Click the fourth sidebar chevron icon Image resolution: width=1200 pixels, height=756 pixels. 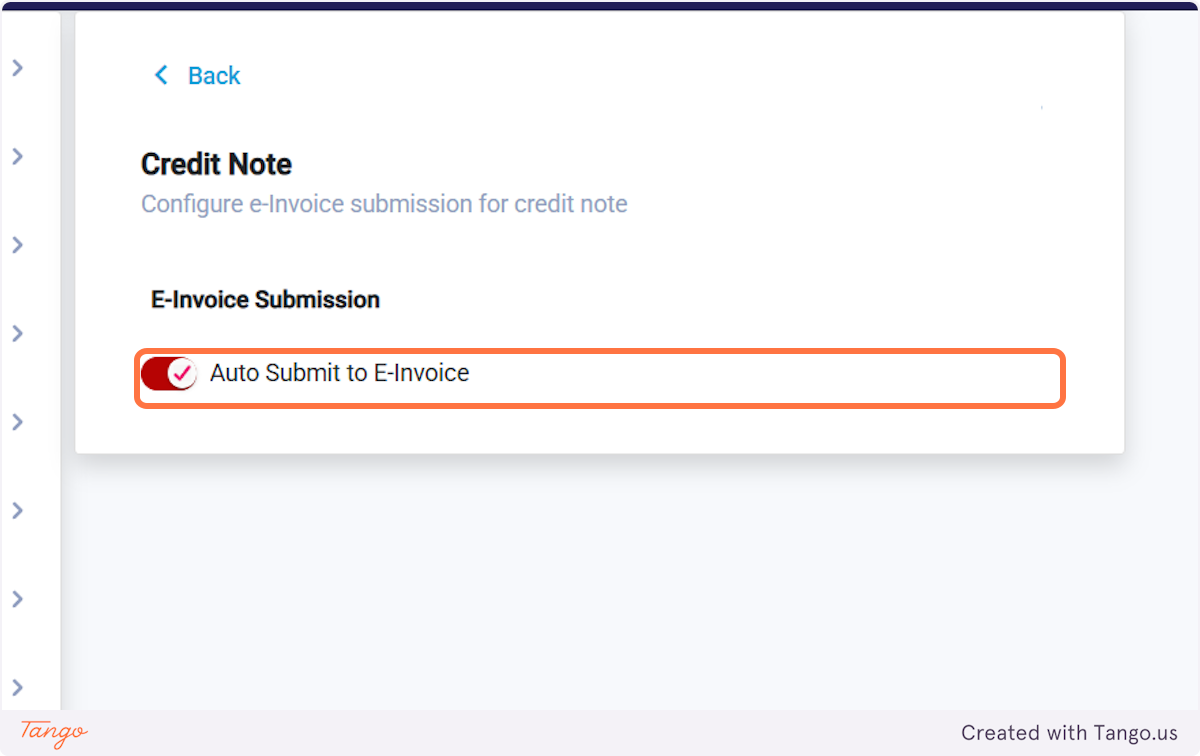[17, 333]
